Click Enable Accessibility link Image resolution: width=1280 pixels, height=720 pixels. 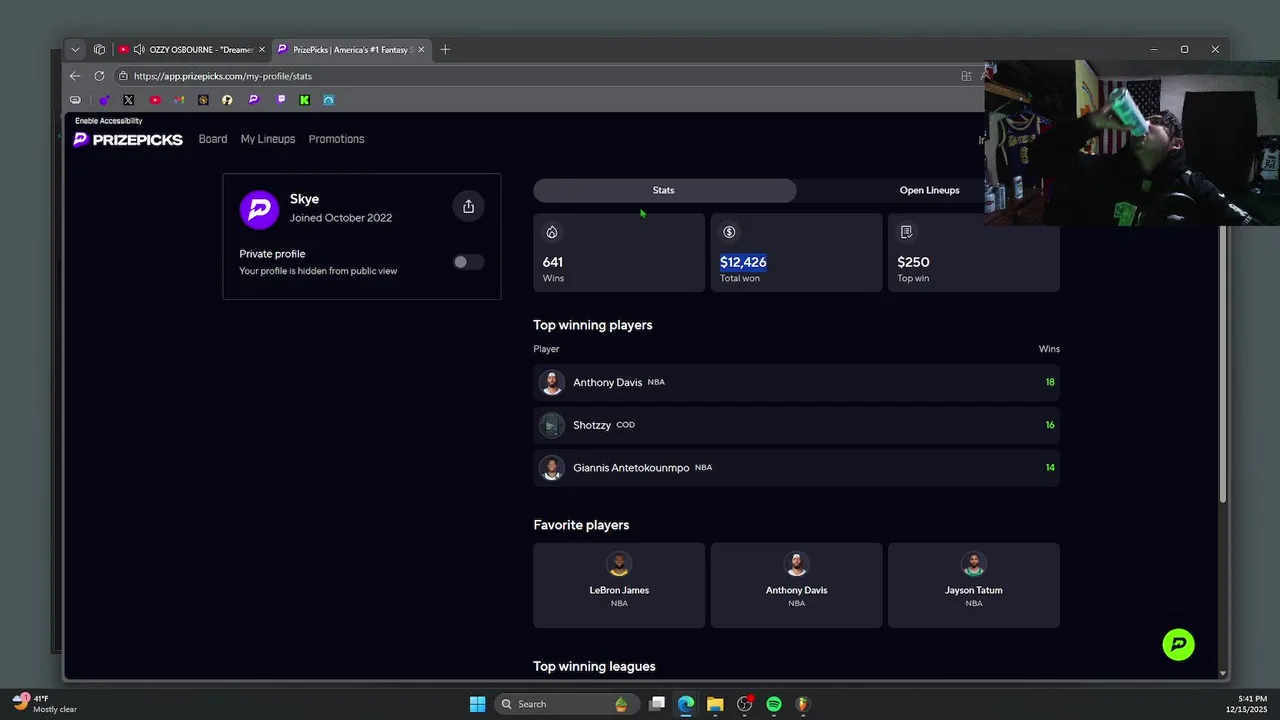[109, 121]
